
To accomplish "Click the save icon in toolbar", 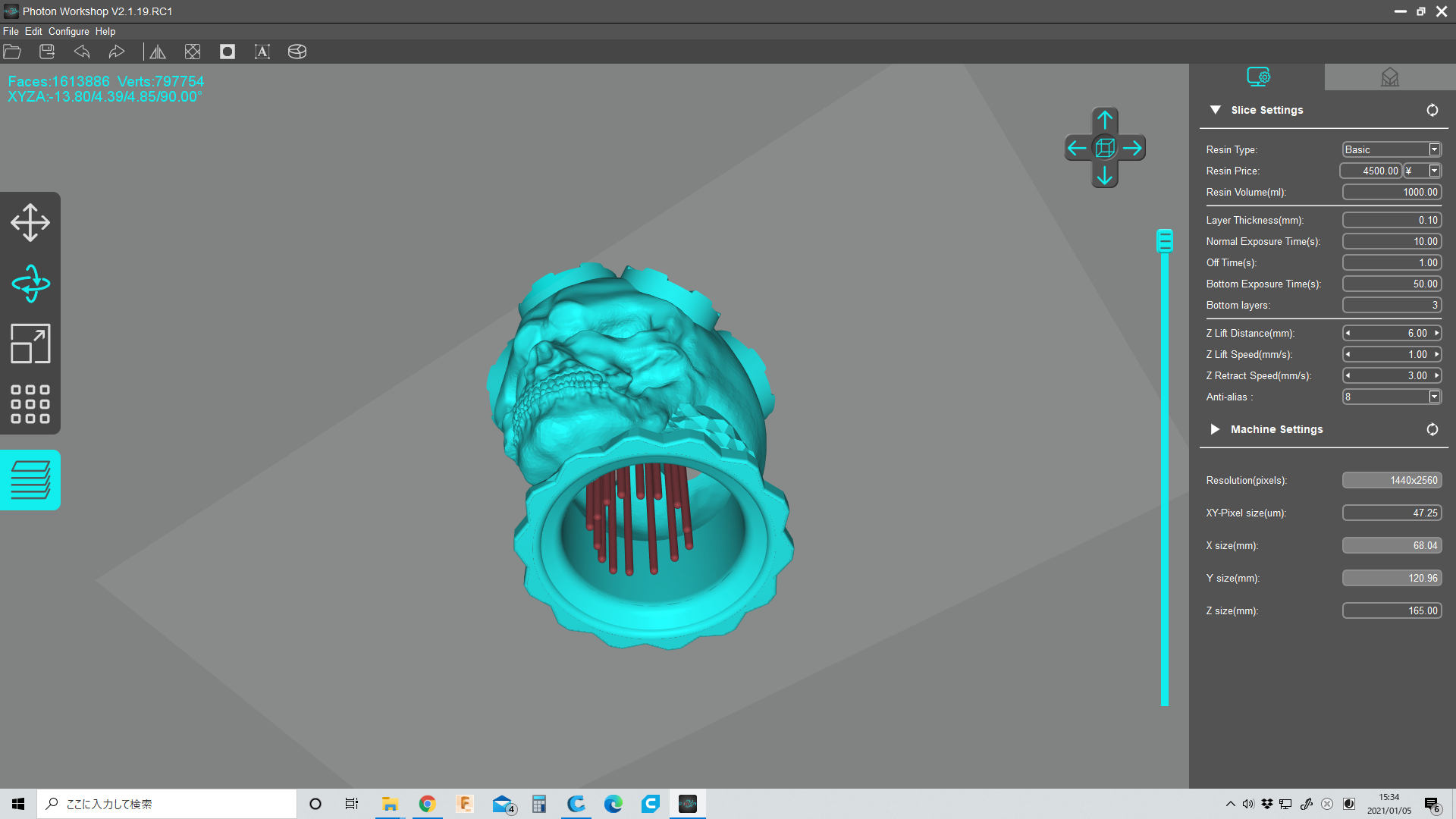I will (47, 52).
